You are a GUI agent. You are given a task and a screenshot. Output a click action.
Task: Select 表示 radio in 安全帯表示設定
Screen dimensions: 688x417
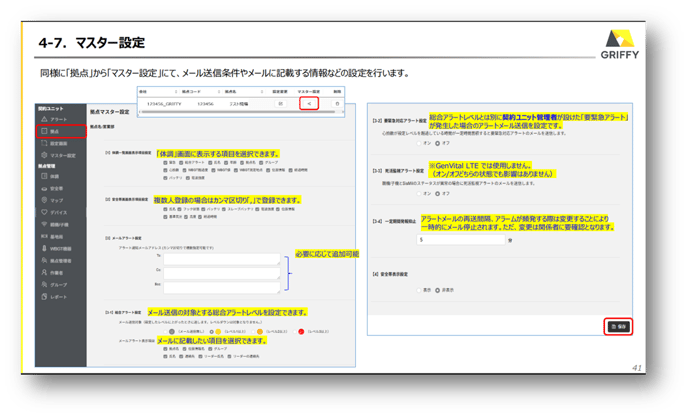419,290
